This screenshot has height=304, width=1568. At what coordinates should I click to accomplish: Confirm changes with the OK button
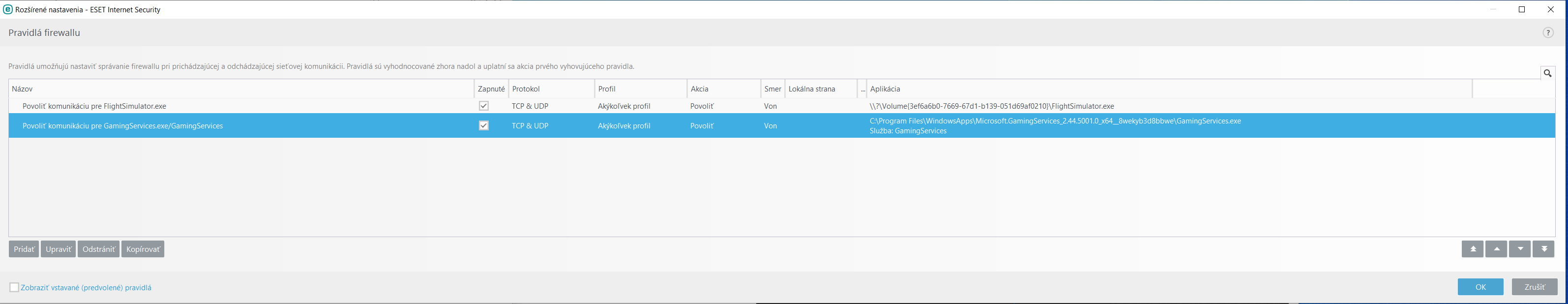tap(1480, 287)
